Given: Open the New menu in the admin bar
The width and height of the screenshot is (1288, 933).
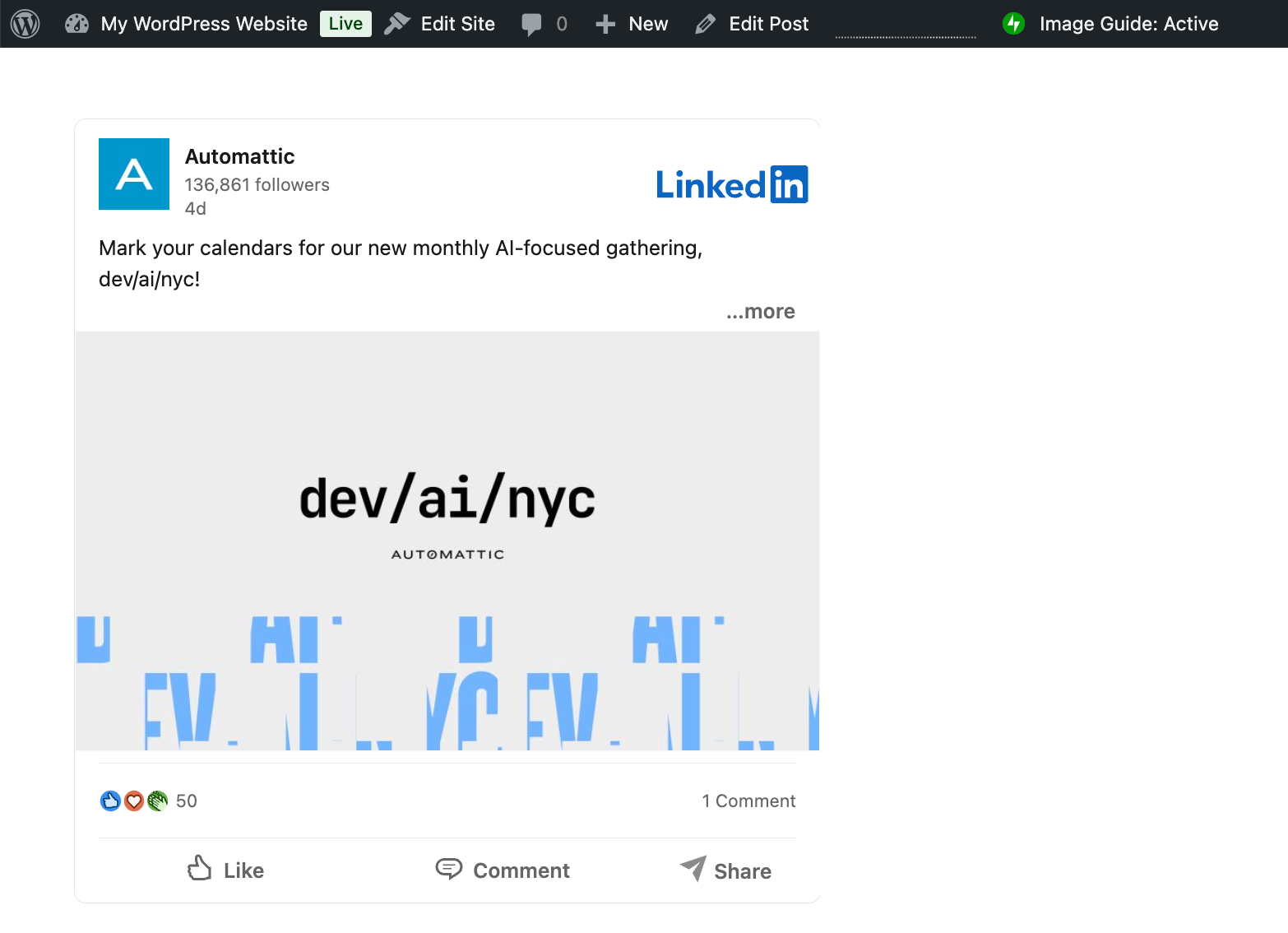Looking at the screenshot, I should pyautogui.click(x=647, y=23).
